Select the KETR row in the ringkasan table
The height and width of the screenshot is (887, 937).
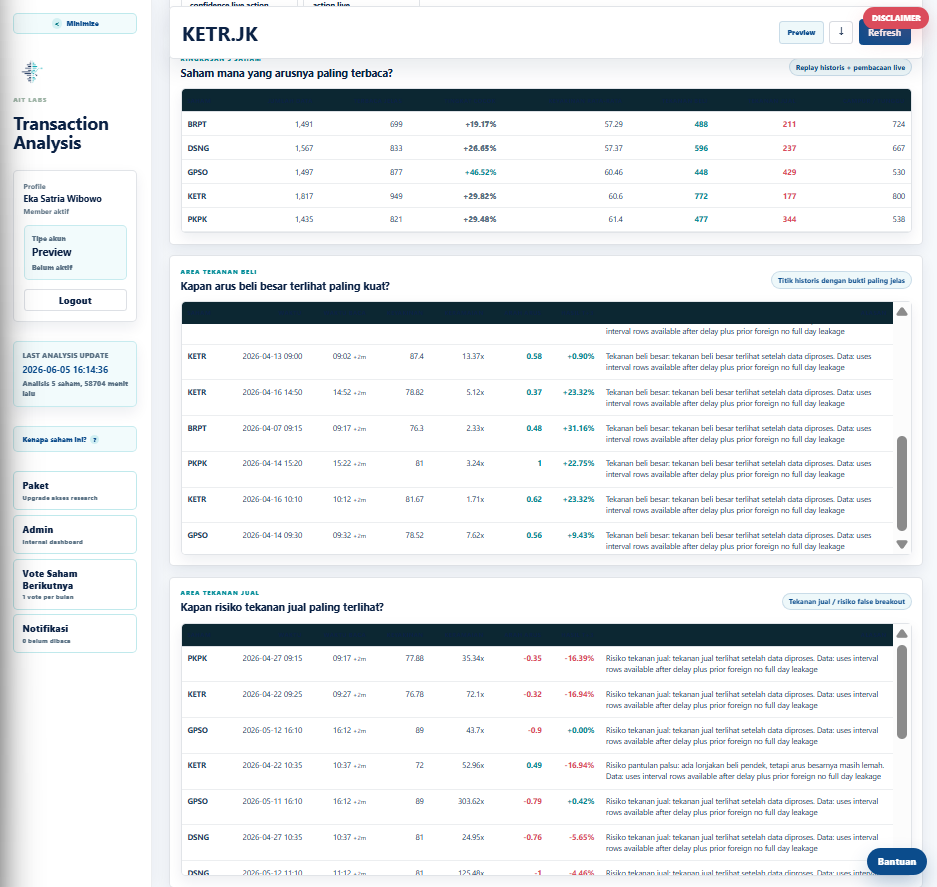click(x=546, y=196)
